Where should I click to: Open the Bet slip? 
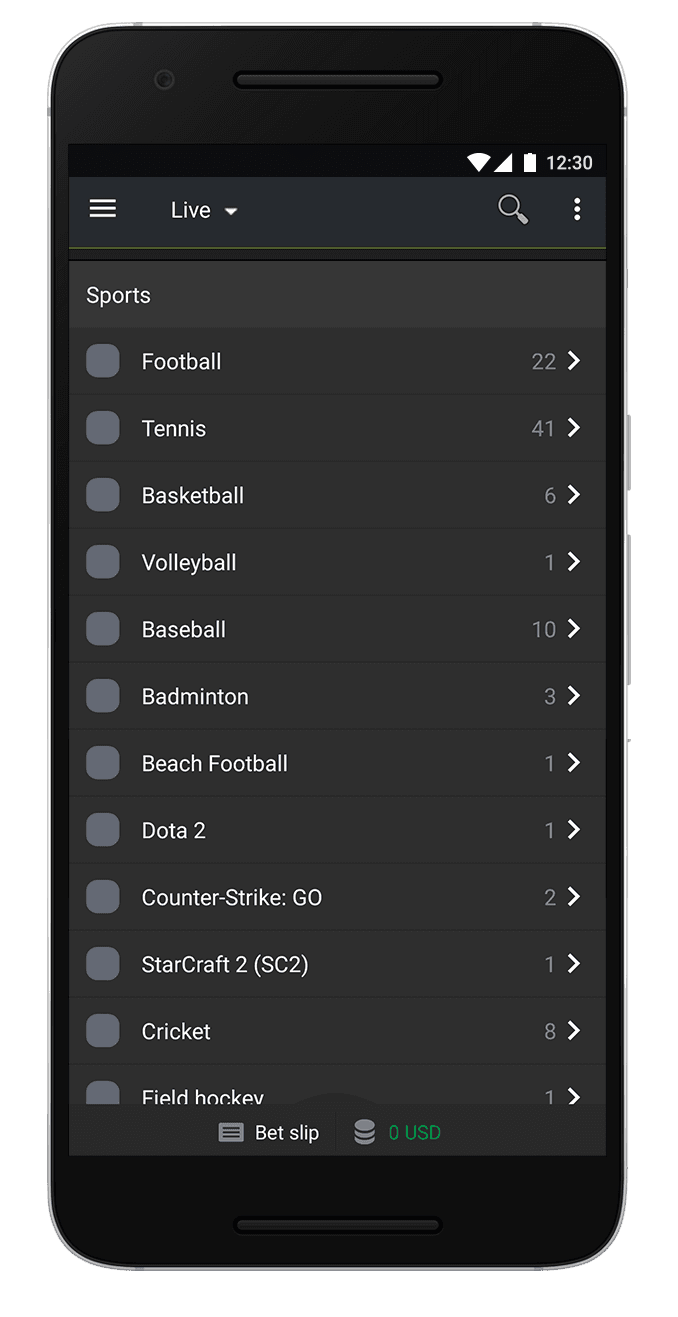[287, 1133]
